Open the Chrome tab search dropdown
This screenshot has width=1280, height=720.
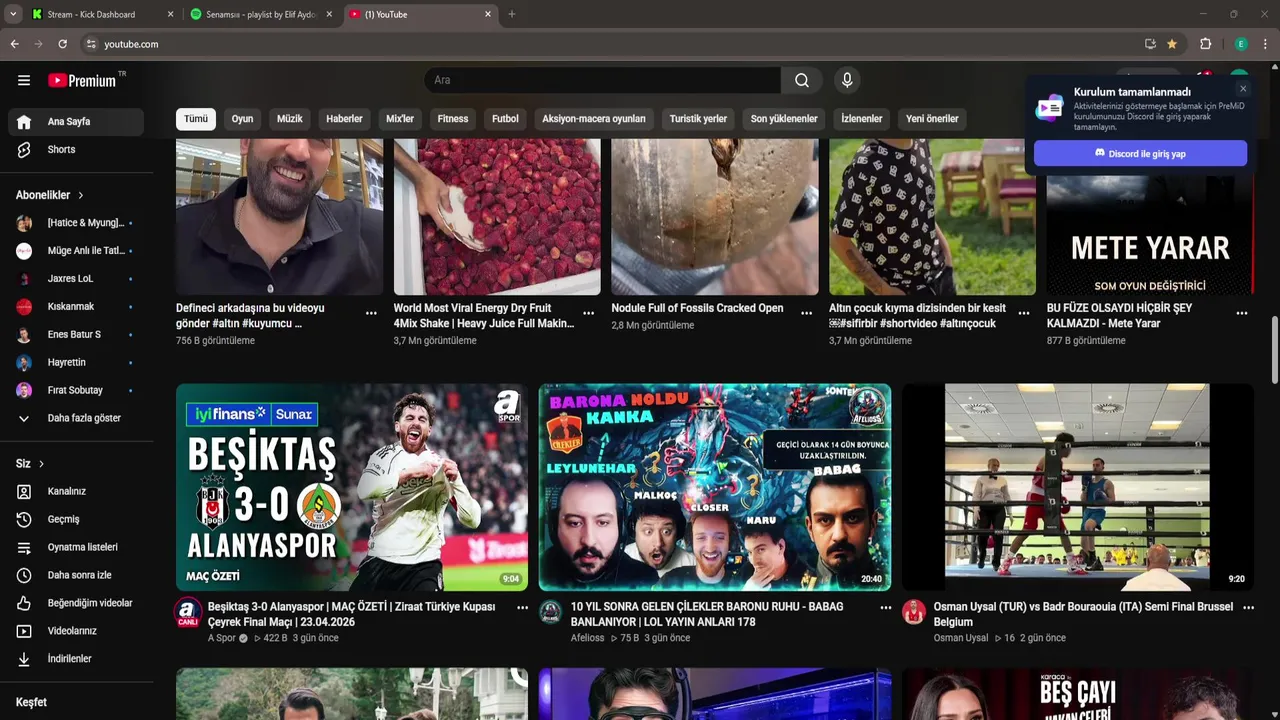(x=13, y=14)
